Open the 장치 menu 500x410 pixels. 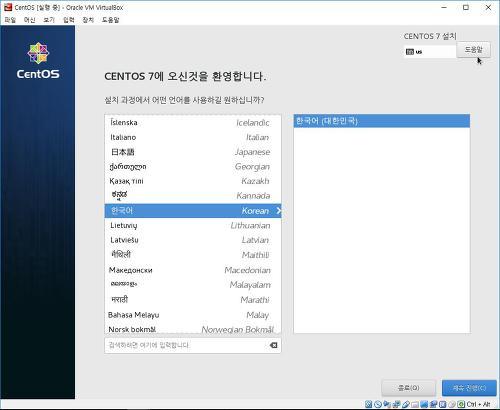pos(88,20)
